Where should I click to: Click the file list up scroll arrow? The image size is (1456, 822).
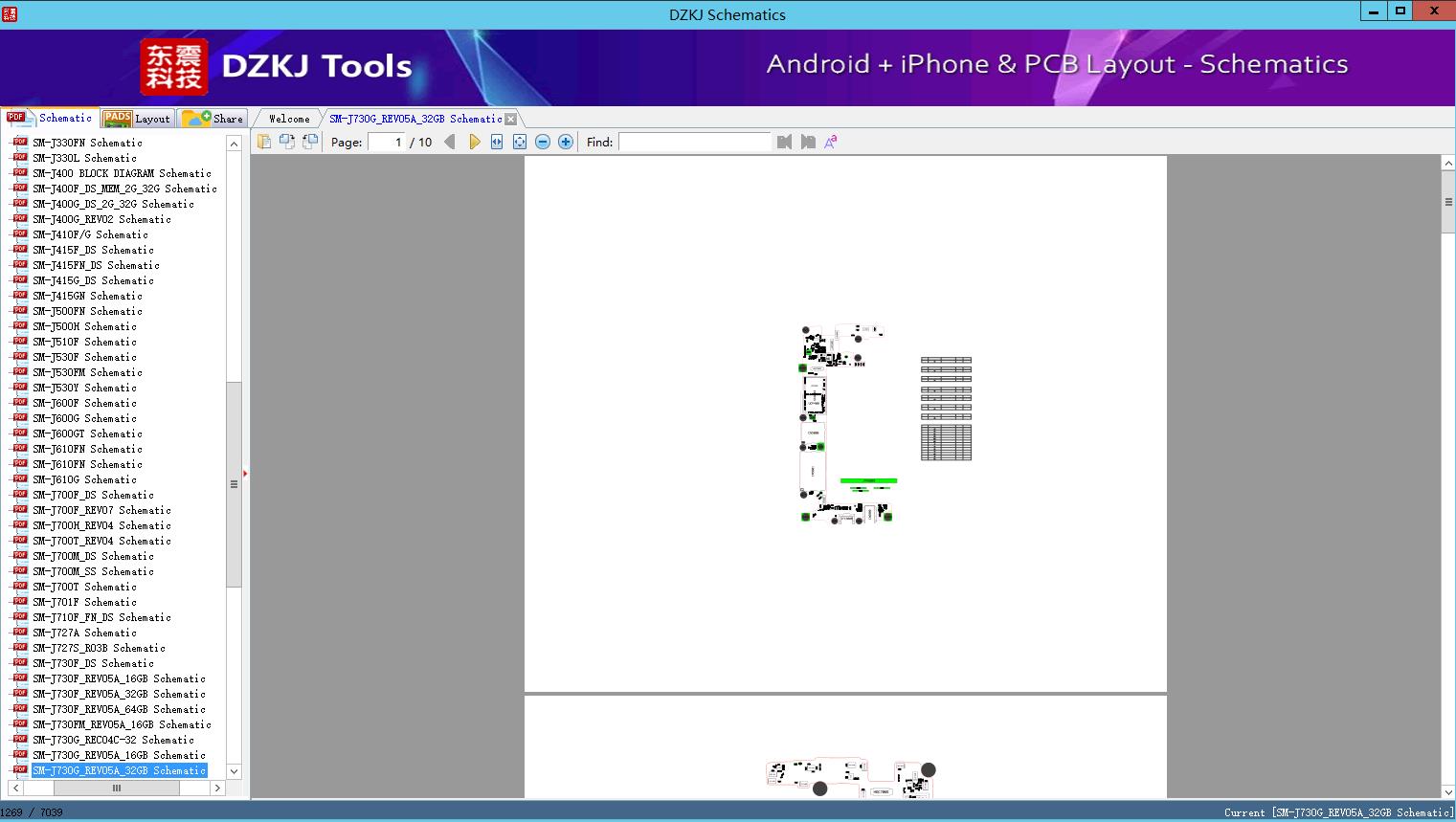[234, 144]
